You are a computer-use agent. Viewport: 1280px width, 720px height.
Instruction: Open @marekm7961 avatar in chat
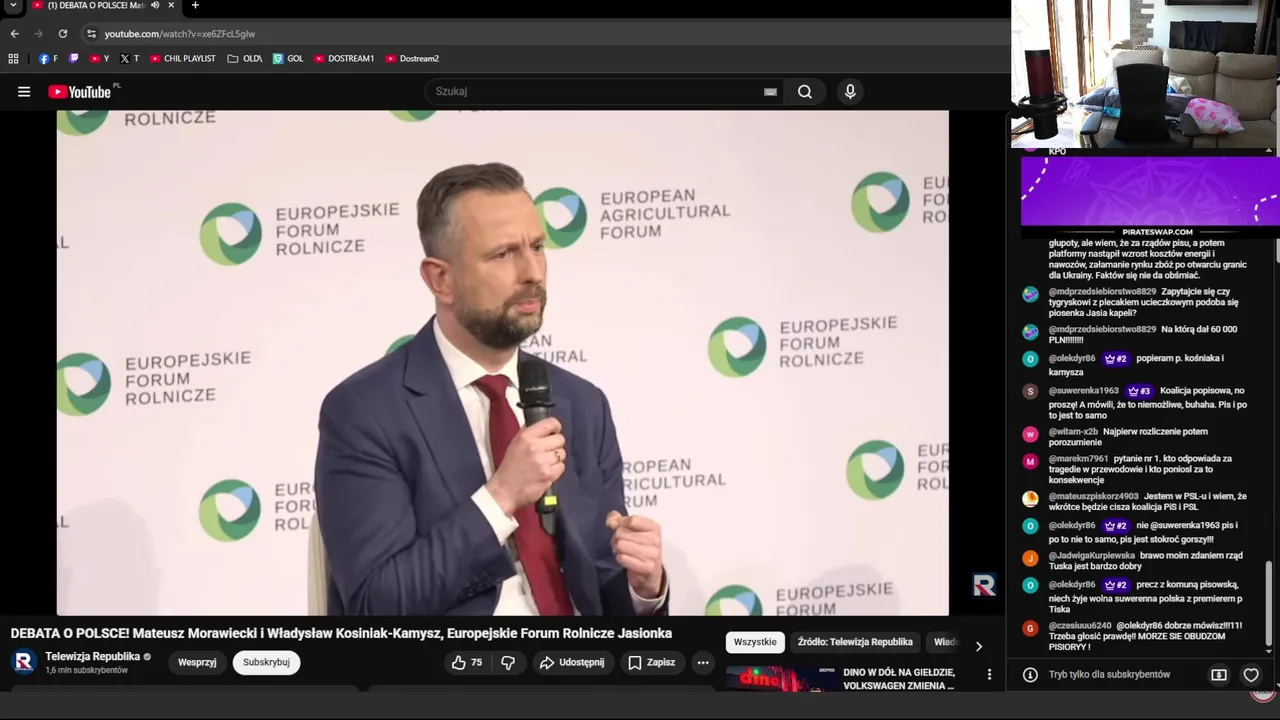tap(1030, 462)
